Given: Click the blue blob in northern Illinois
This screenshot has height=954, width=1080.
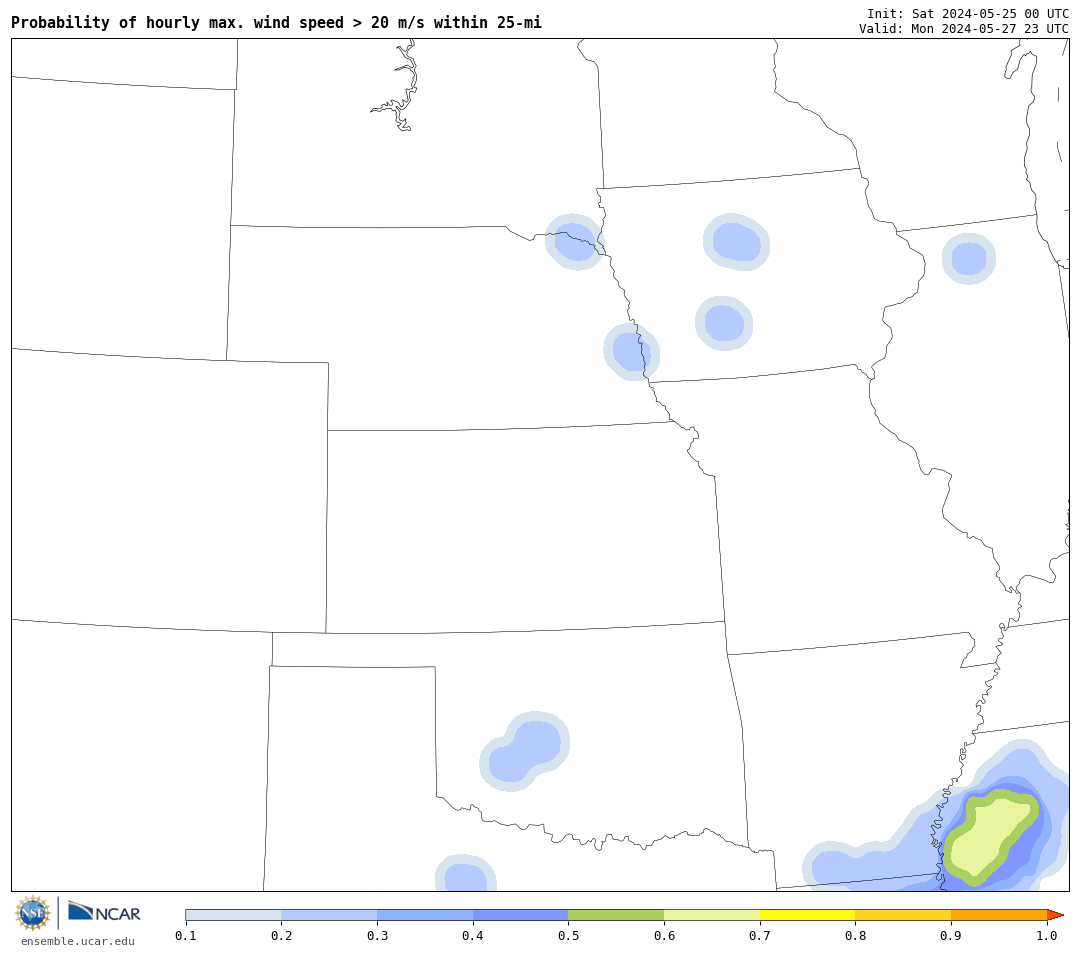Looking at the screenshot, I should (x=968, y=258).
